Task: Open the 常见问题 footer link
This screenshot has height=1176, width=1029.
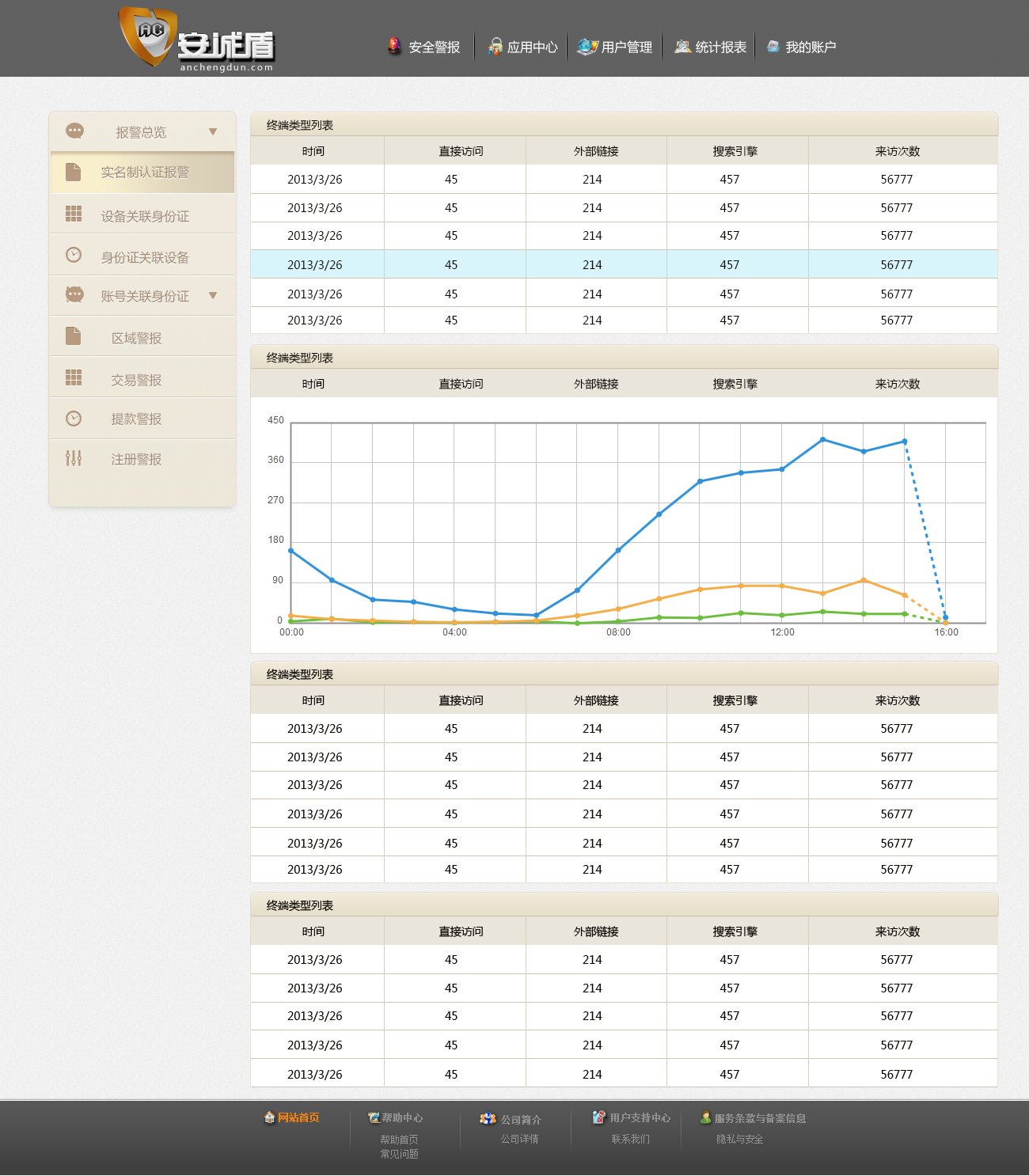Action: point(399,1154)
